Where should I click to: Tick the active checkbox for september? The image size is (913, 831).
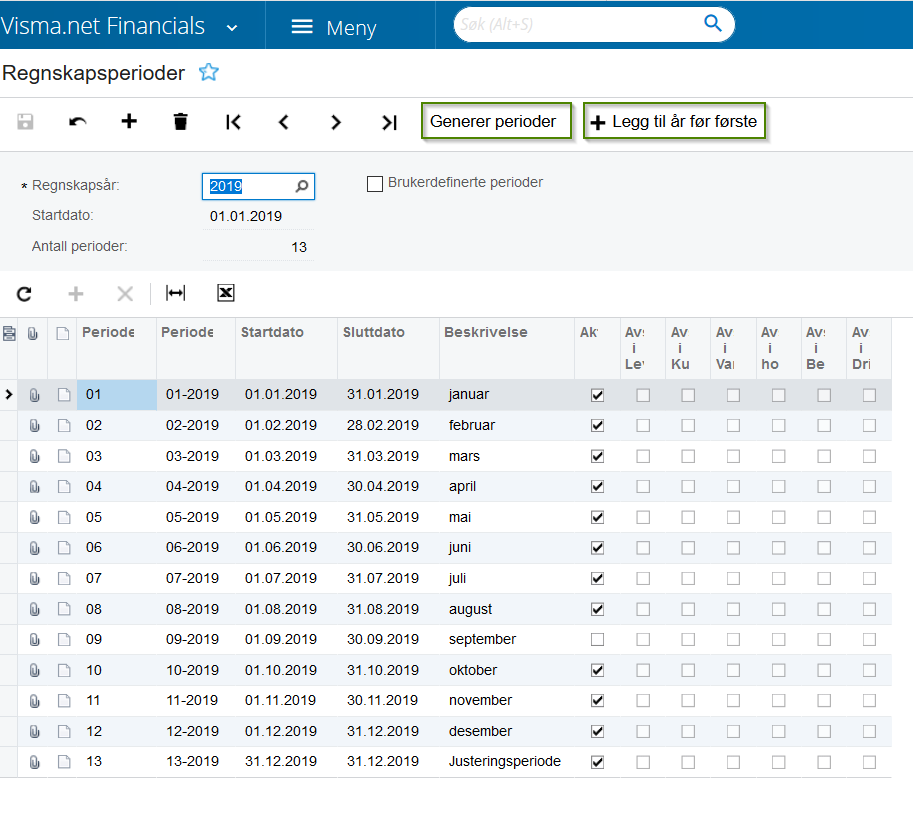(x=597, y=639)
